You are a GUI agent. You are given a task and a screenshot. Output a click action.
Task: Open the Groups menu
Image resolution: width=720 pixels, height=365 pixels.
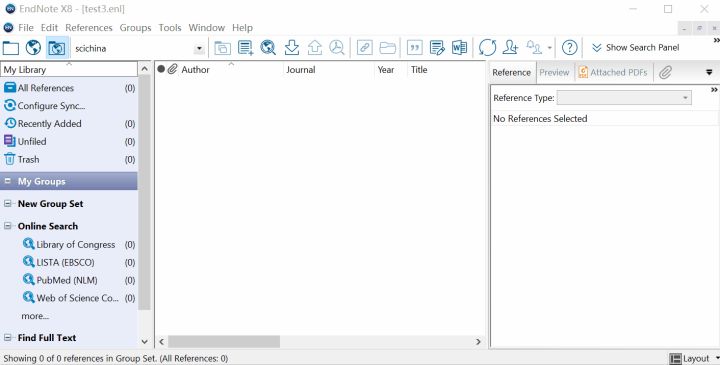coord(135,28)
